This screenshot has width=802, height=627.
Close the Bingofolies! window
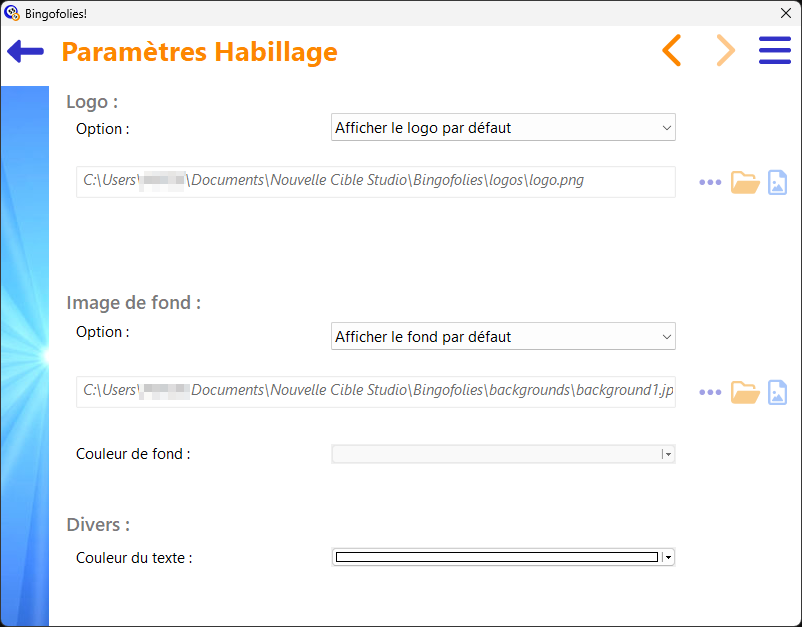point(786,13)
